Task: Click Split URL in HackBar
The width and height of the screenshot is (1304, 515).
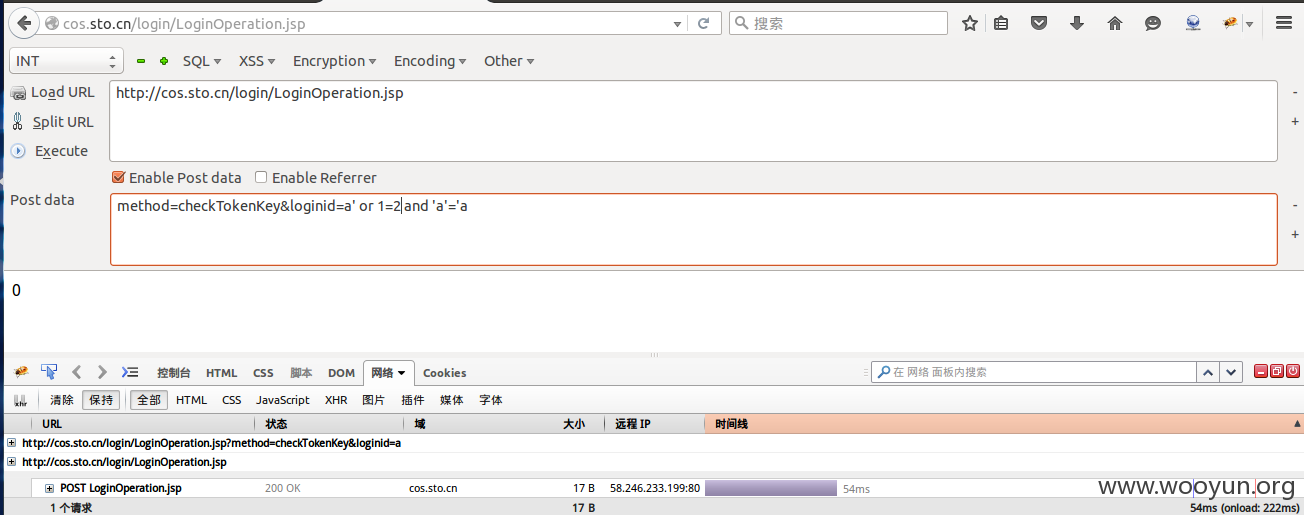Action: [52, 122]
